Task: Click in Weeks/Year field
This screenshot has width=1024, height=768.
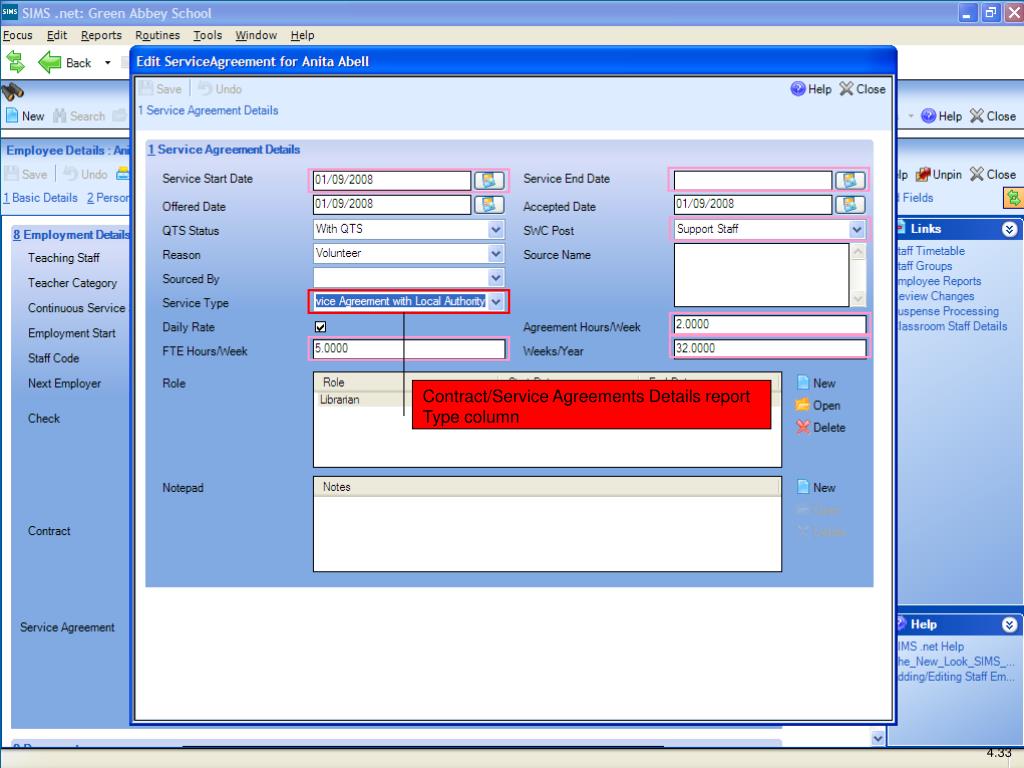Action: point(770,349)
